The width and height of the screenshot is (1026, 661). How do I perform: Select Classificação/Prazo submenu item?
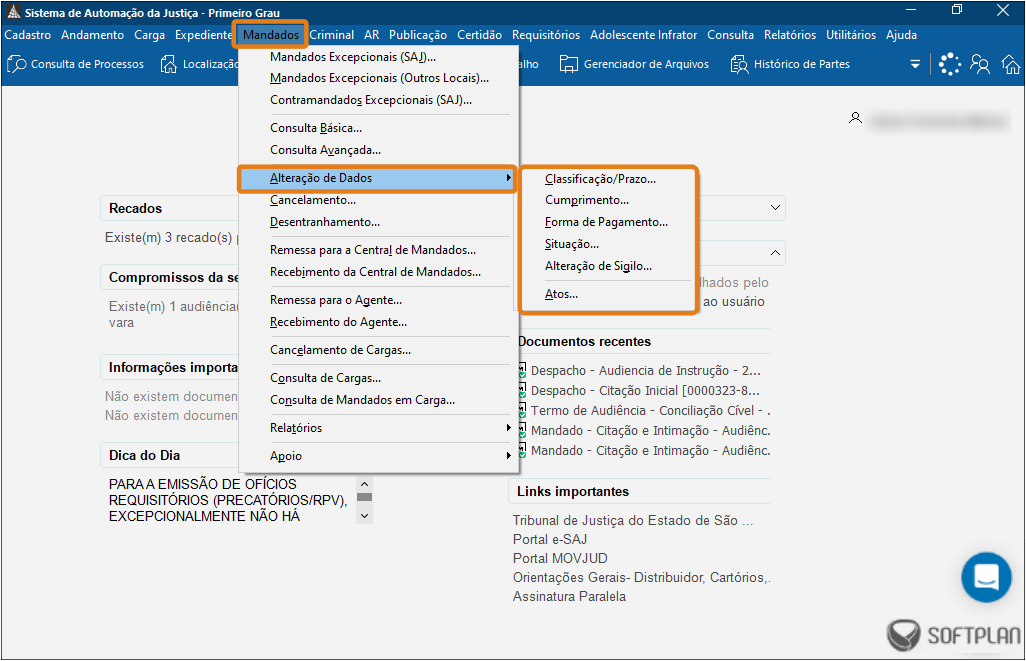pyautogui.click(x=609, y=179)
